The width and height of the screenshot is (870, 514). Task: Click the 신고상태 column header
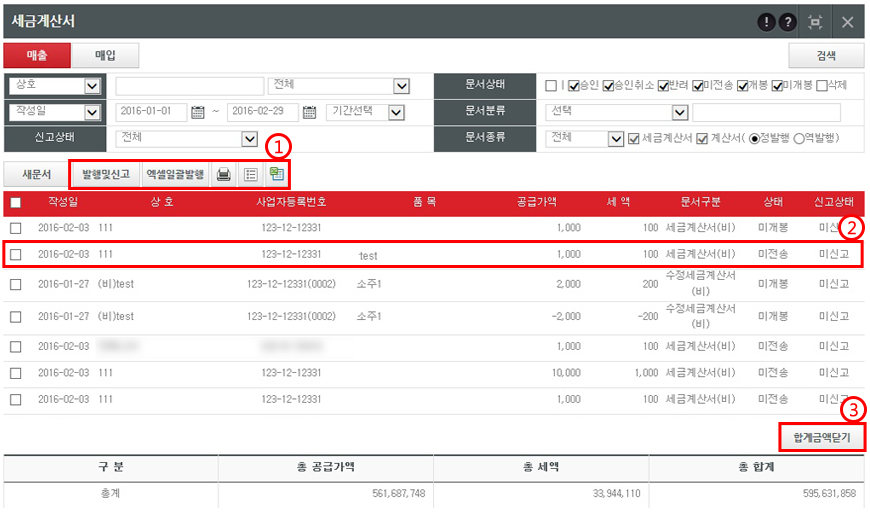pyautogui.click(x=833, y=202)
